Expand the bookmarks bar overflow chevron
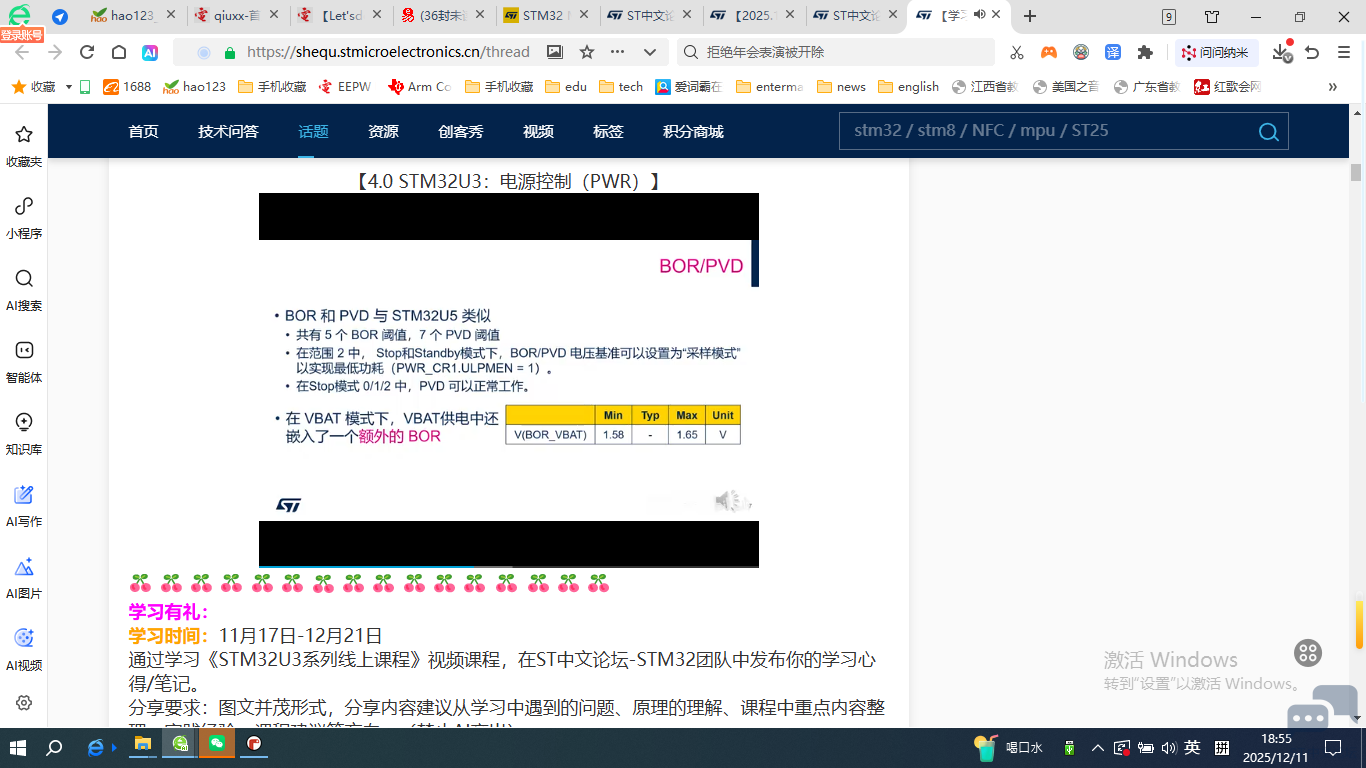 pyautogui.click(x=1332, y=87)
